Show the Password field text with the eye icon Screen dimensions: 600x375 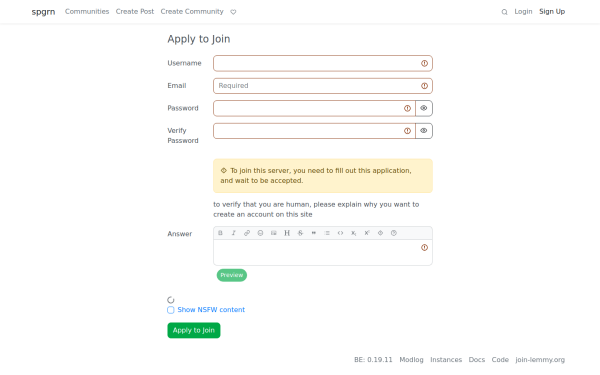424,108
